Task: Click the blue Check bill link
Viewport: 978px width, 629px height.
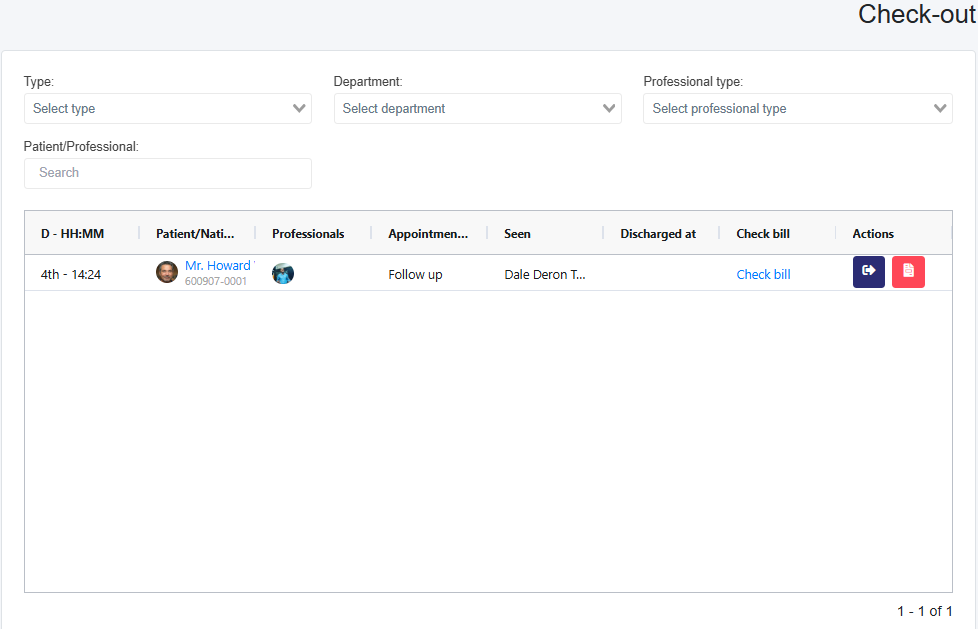Action: (763, 274)
